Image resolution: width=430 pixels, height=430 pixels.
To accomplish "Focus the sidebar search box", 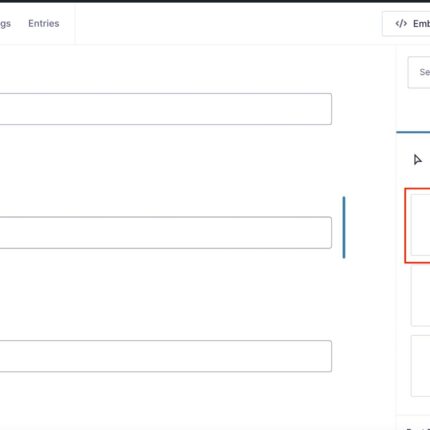I will tap(419, 72).
